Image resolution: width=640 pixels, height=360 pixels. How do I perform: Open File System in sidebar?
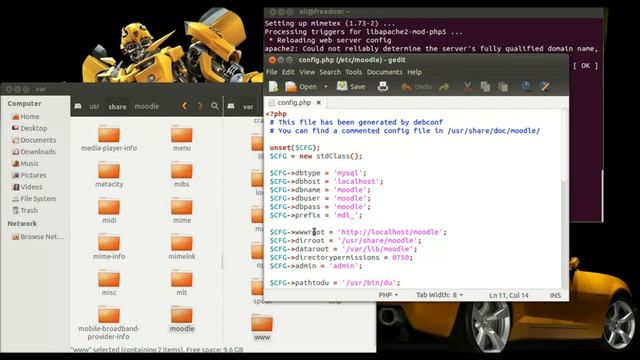(x=34, y=199)
